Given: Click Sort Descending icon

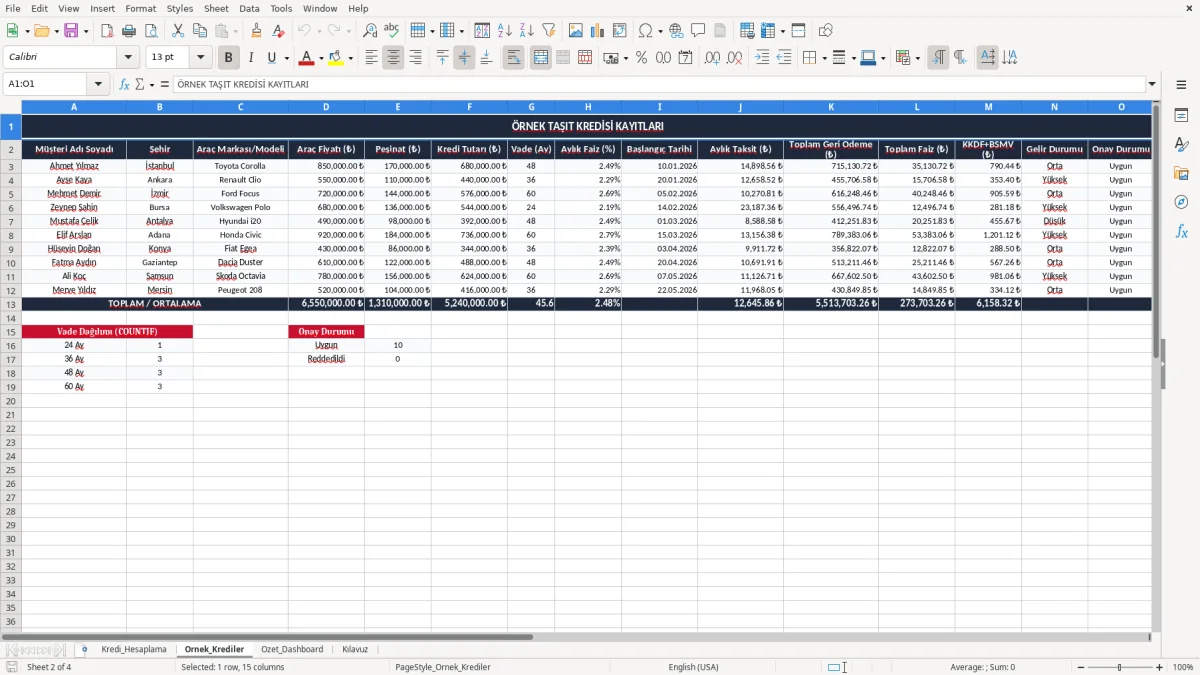Looking at the screenshot, I should tap(527, 31).
